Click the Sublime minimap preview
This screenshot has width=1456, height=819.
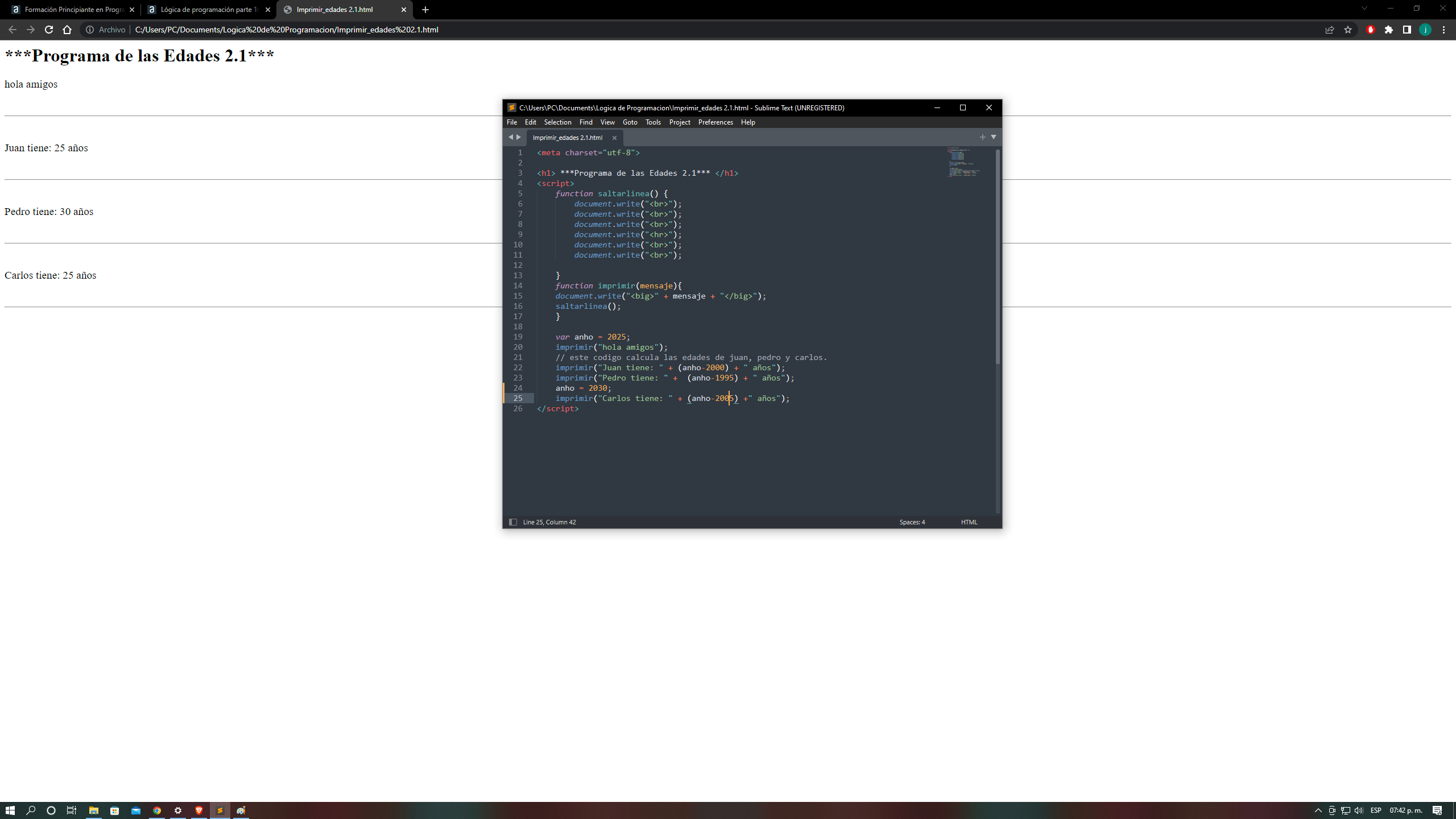coord(963,163)
